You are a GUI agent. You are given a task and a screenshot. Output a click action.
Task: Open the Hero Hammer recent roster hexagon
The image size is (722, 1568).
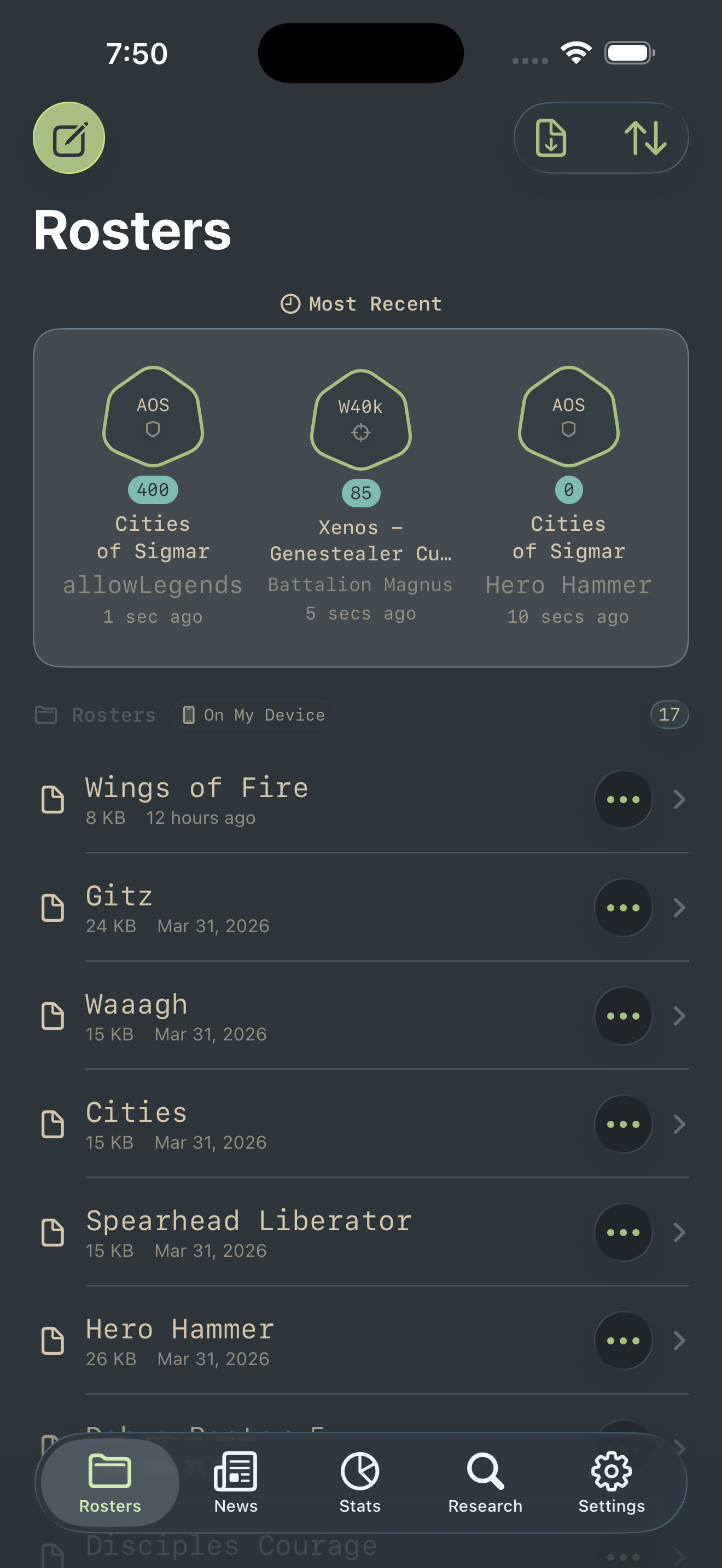[568, 417]
